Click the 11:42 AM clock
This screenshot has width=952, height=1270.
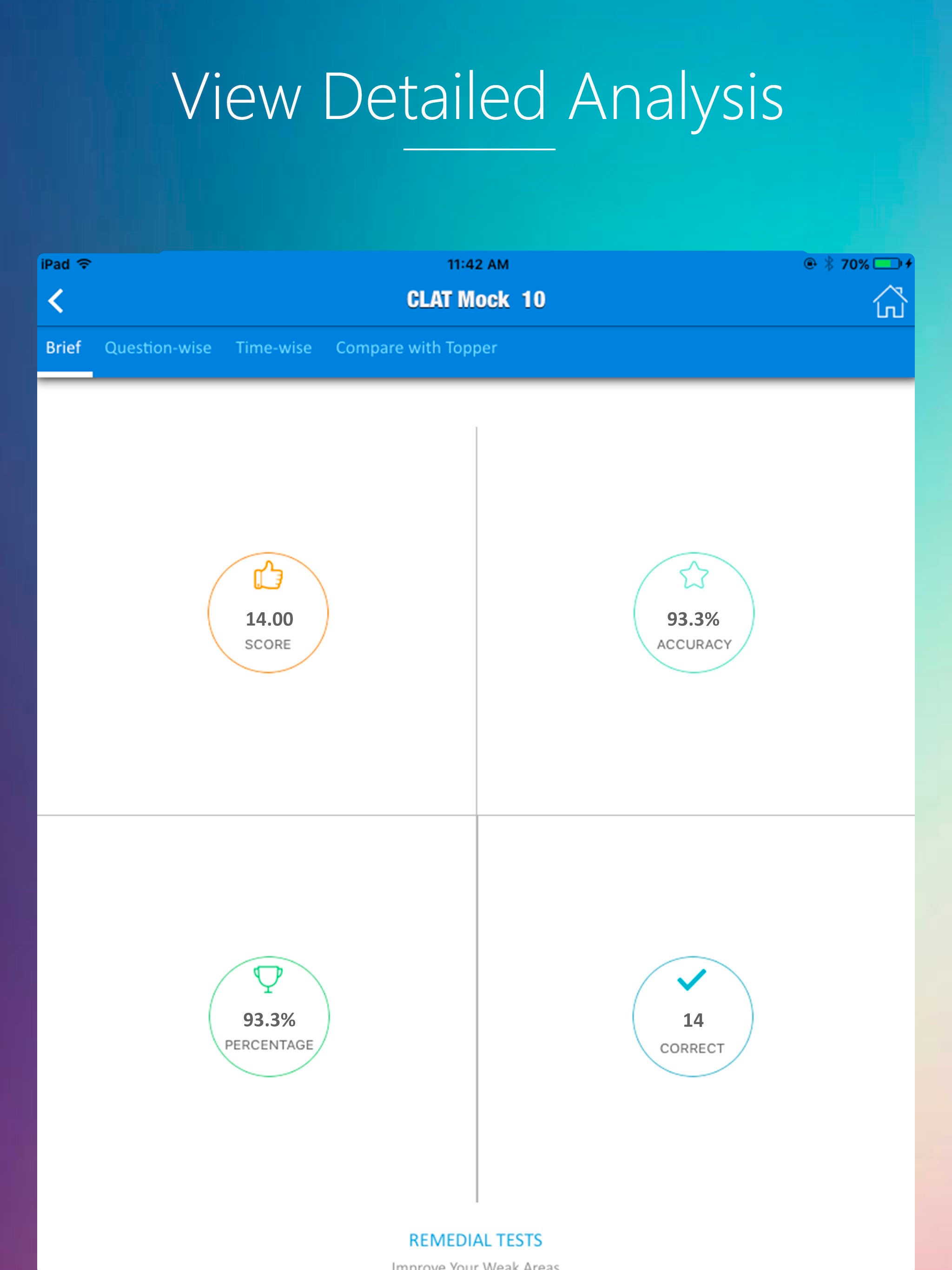[478, 264]
